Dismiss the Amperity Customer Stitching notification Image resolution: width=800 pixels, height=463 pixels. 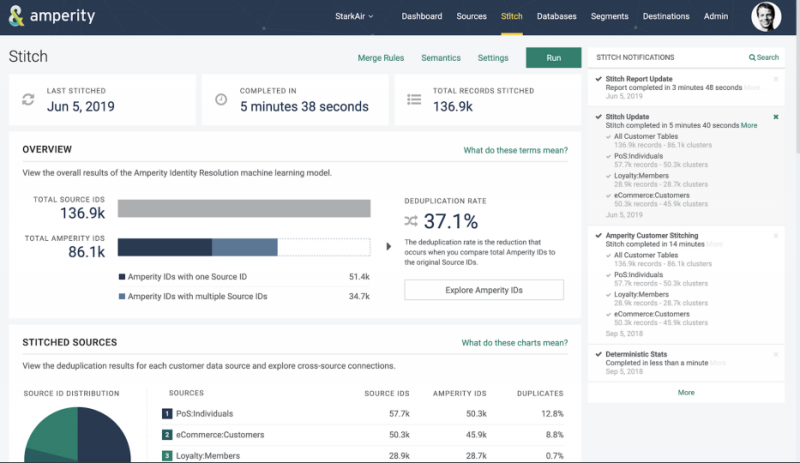point(776,236)
